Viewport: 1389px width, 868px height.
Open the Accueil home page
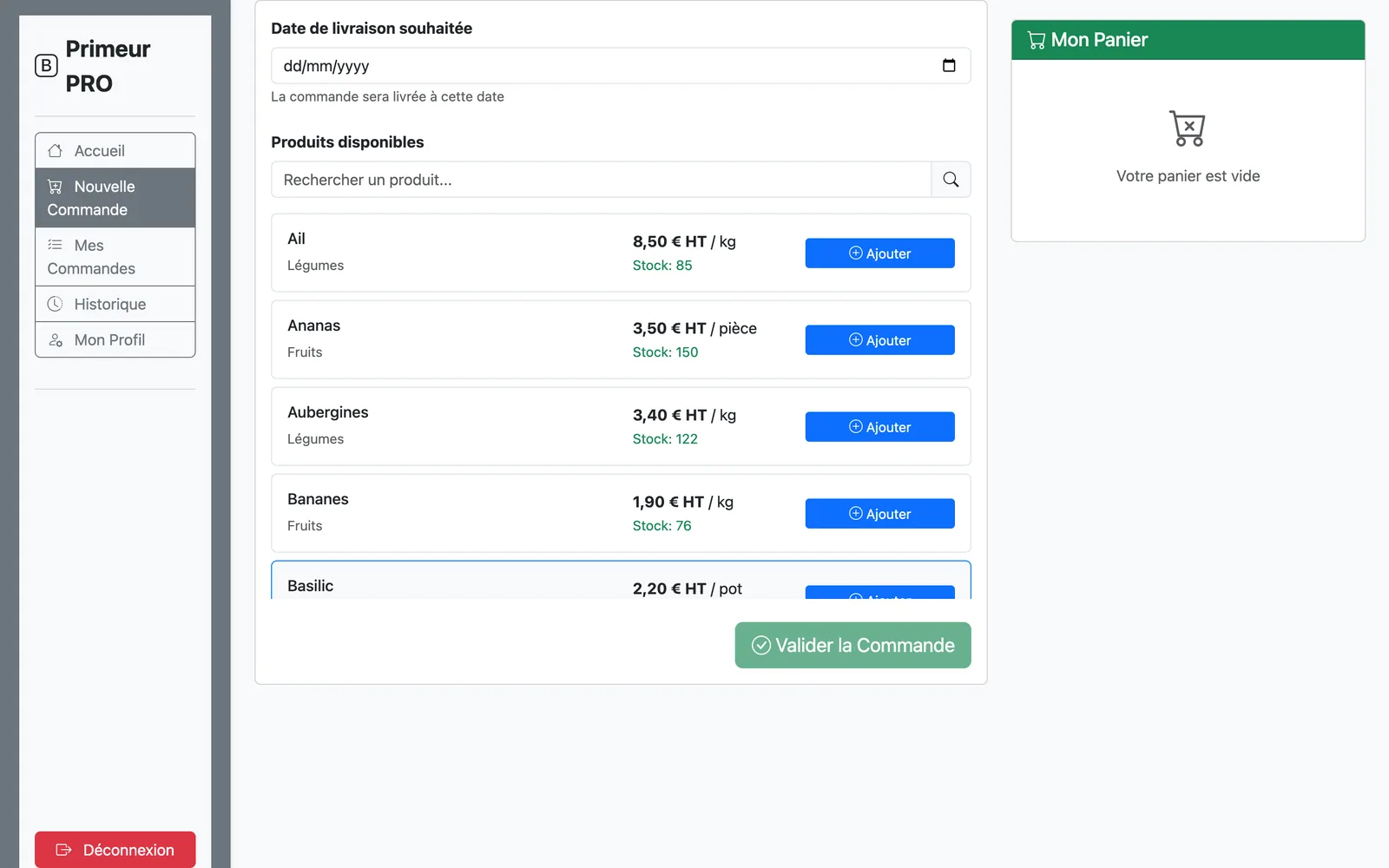coord(115,151)
